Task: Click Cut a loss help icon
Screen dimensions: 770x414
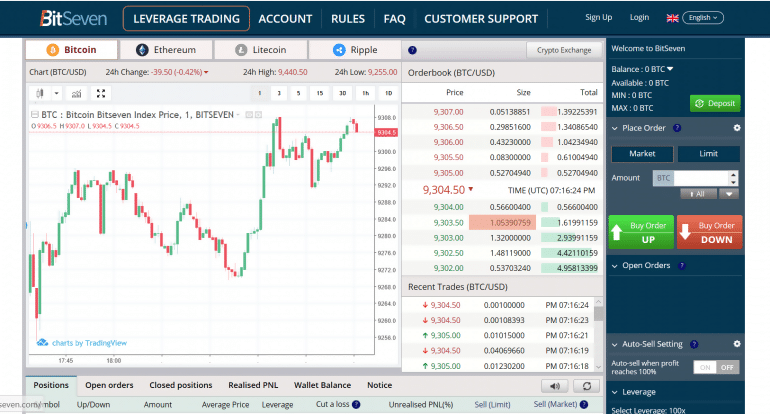Action: coord(356,404)
